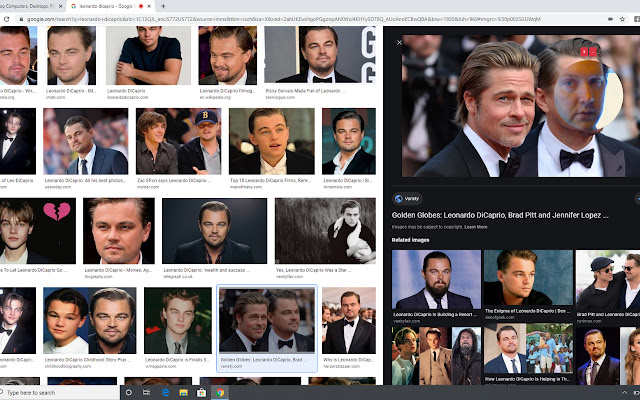Image resolution: width=640 pixels, height=400 pixels.
Task: Close the image preview panel with the X
Action: [399, 42]
